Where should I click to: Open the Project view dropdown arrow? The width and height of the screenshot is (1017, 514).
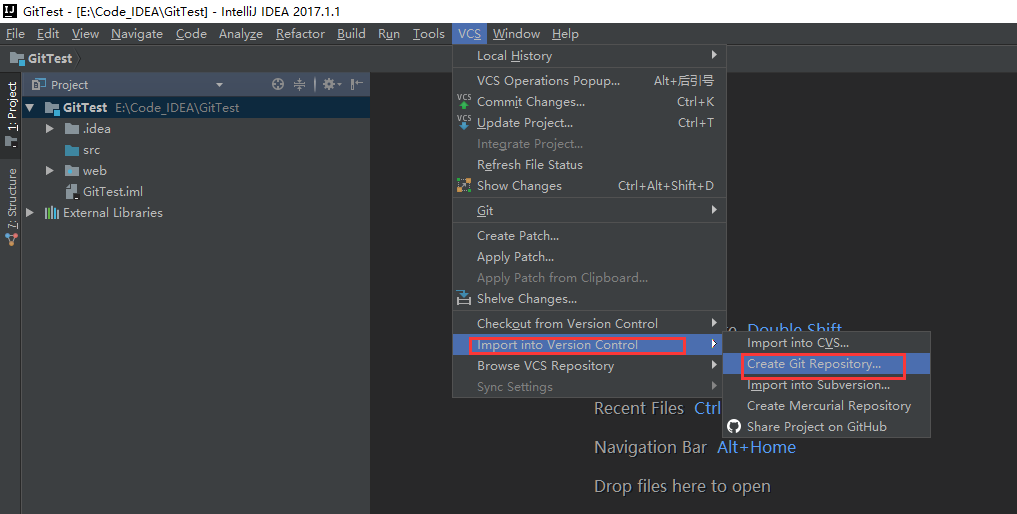coord(219,84)
